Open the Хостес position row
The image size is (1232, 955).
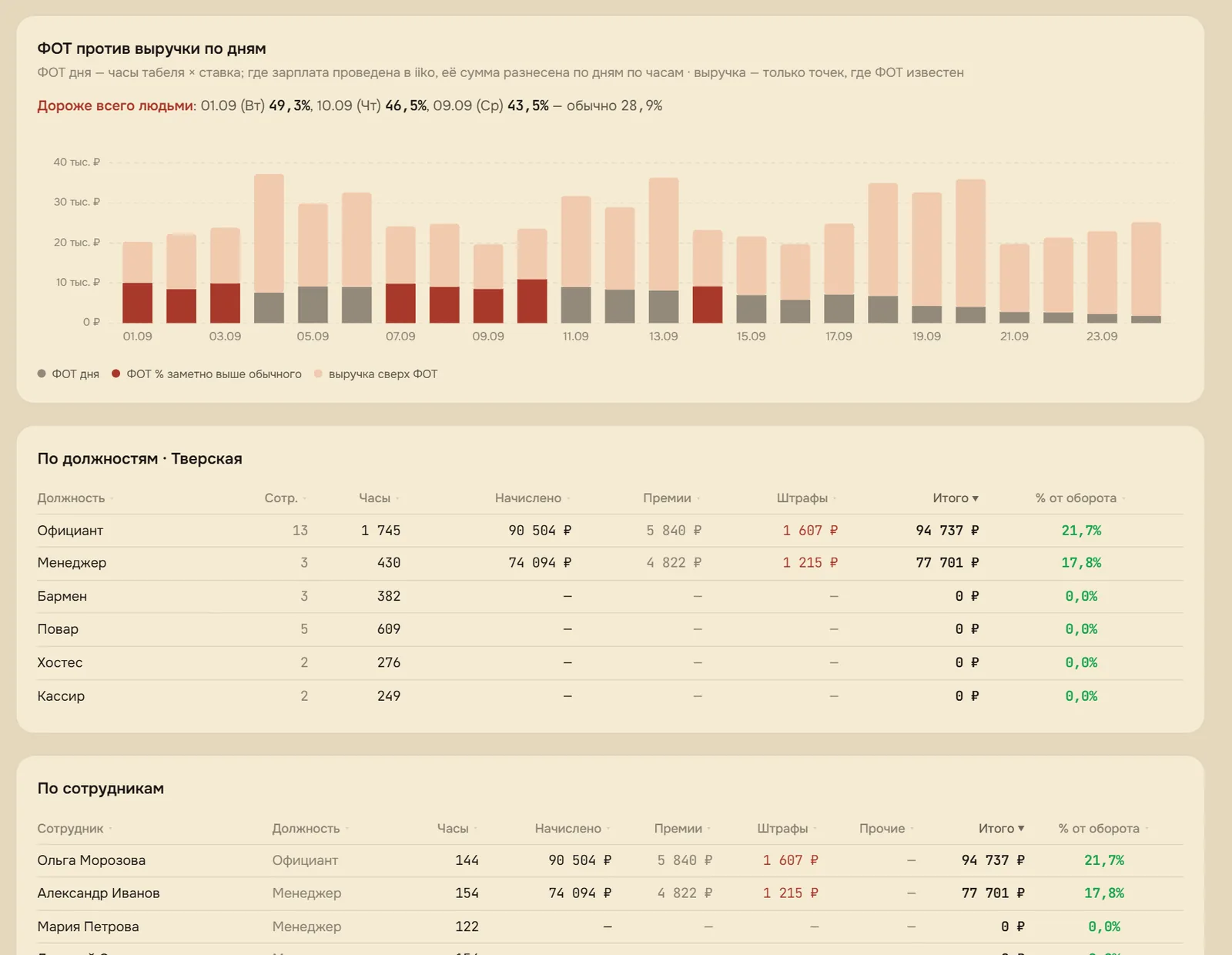pyautogui.click(x=610, y=662)
